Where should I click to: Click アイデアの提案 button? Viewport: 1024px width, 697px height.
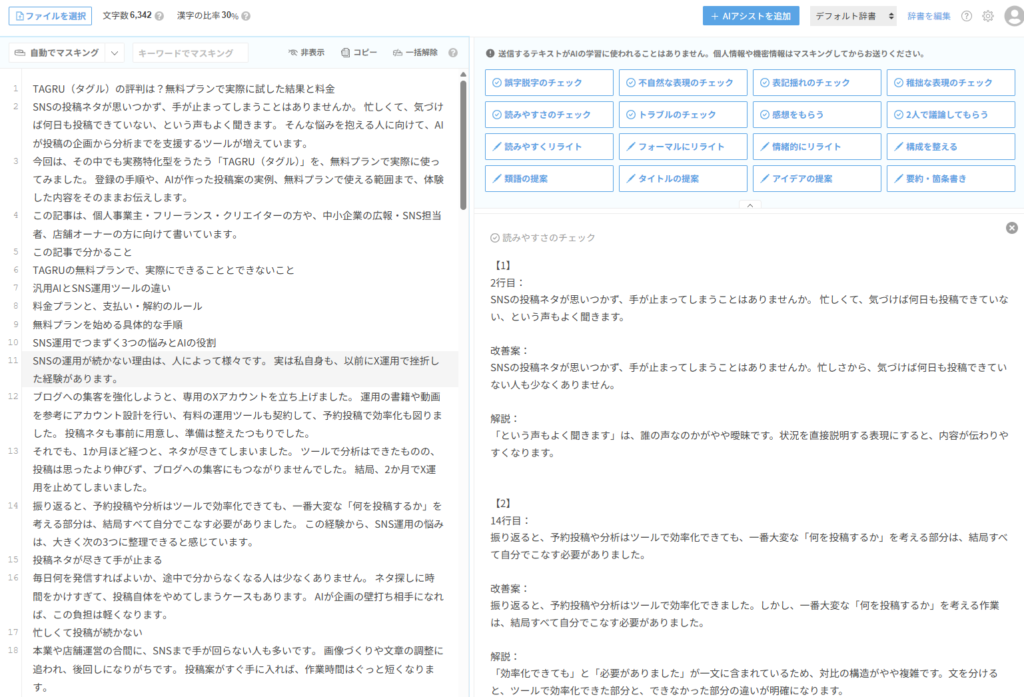(x=817, y=178)
